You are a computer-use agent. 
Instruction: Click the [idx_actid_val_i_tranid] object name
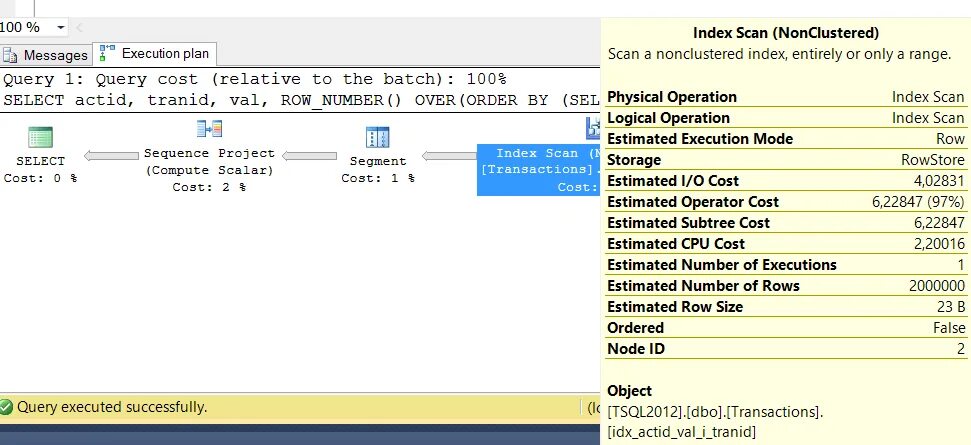pyautogui.click(x=682, y=432)
